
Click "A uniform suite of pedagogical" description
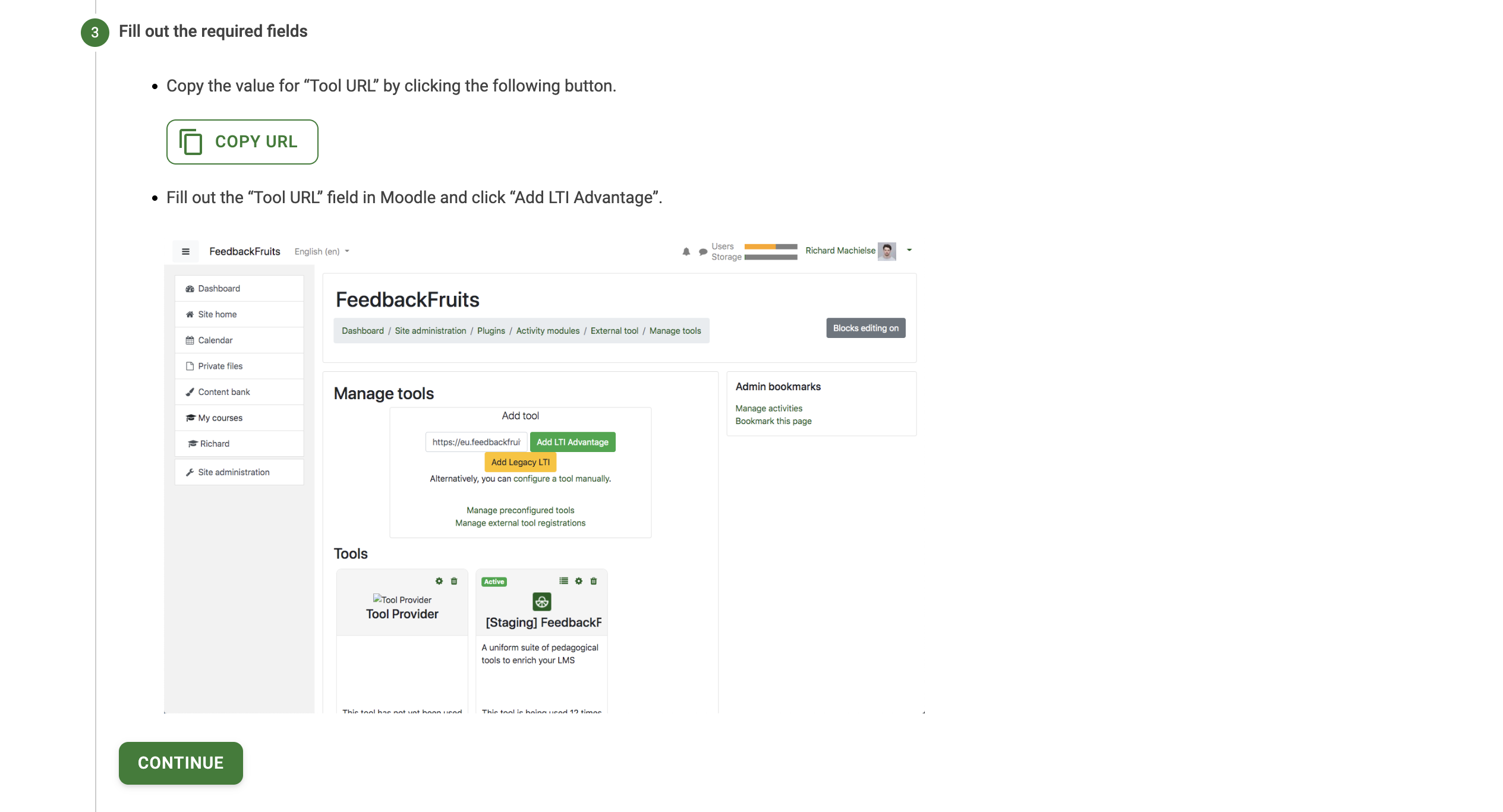tap(540, 648)
